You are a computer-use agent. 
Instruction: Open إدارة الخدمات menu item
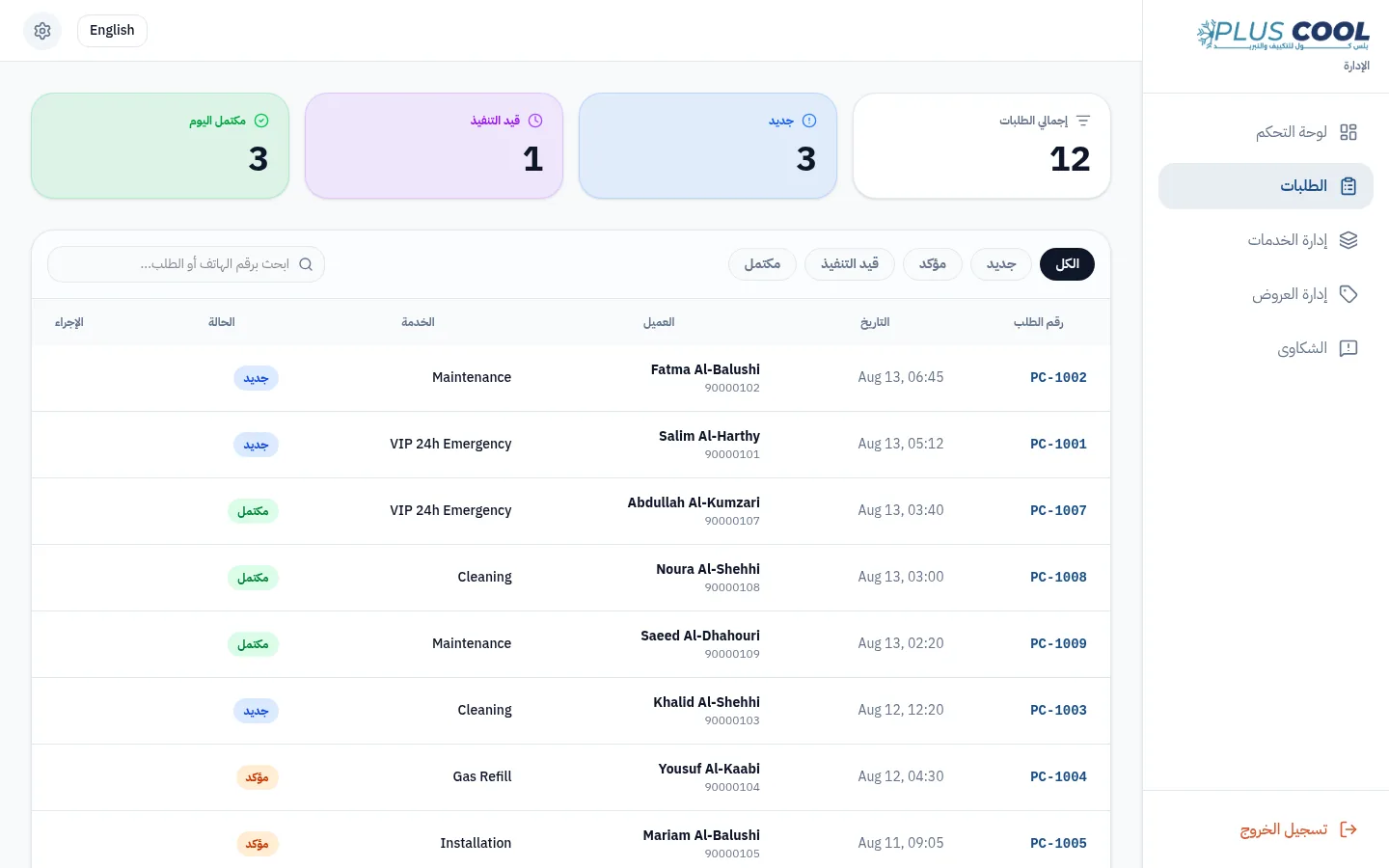click(1266, 240)
